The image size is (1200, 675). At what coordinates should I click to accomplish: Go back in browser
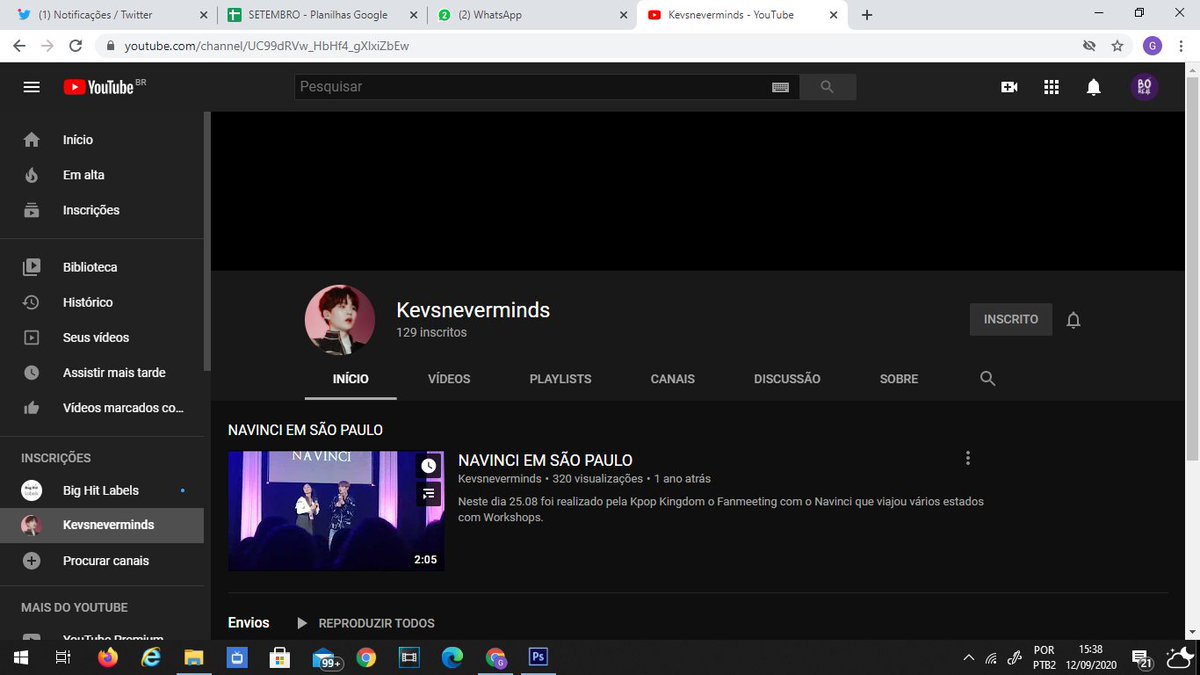pyautogui.click(x=18, y=46)
